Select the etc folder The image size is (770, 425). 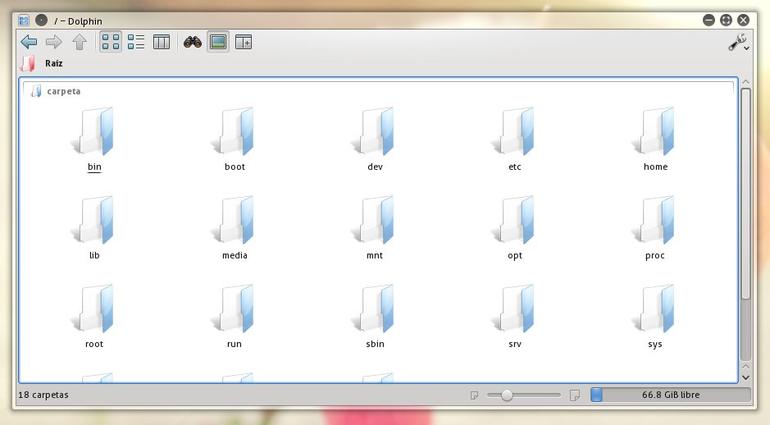(515, 139)
